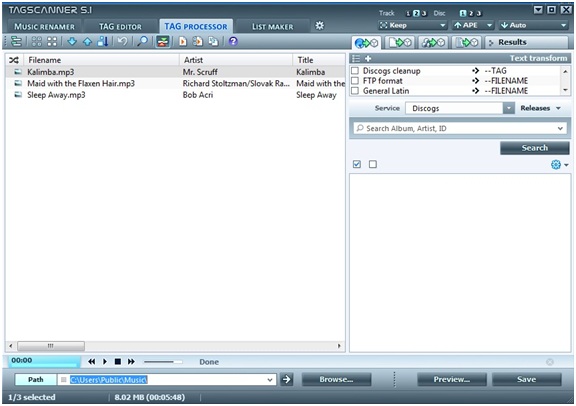The height and width of the screenshot is (406, 576).
Task: Click cancel circle icon at status right
Action: coord(550,362)
